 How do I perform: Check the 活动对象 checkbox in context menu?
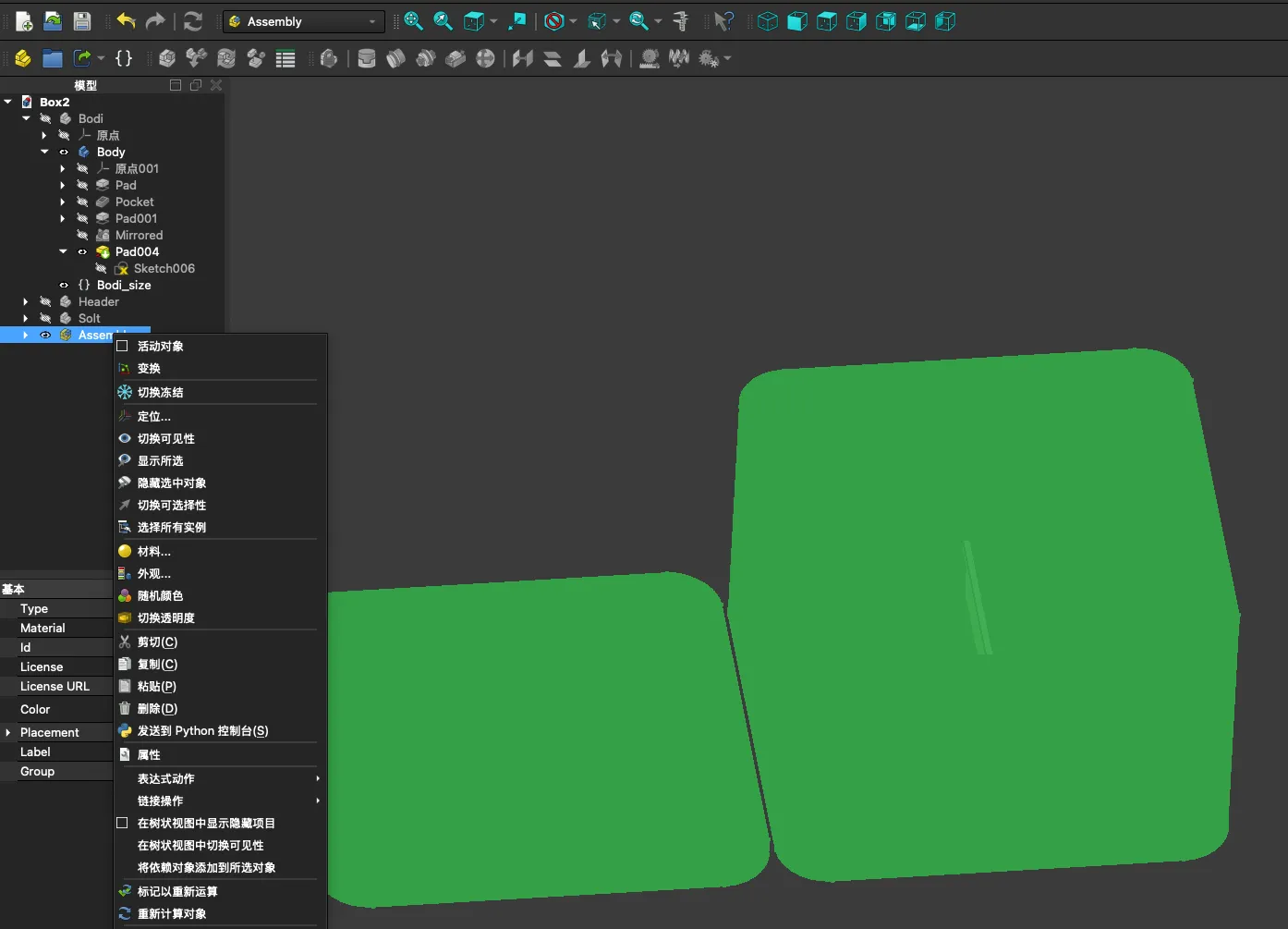pos(123,347)
